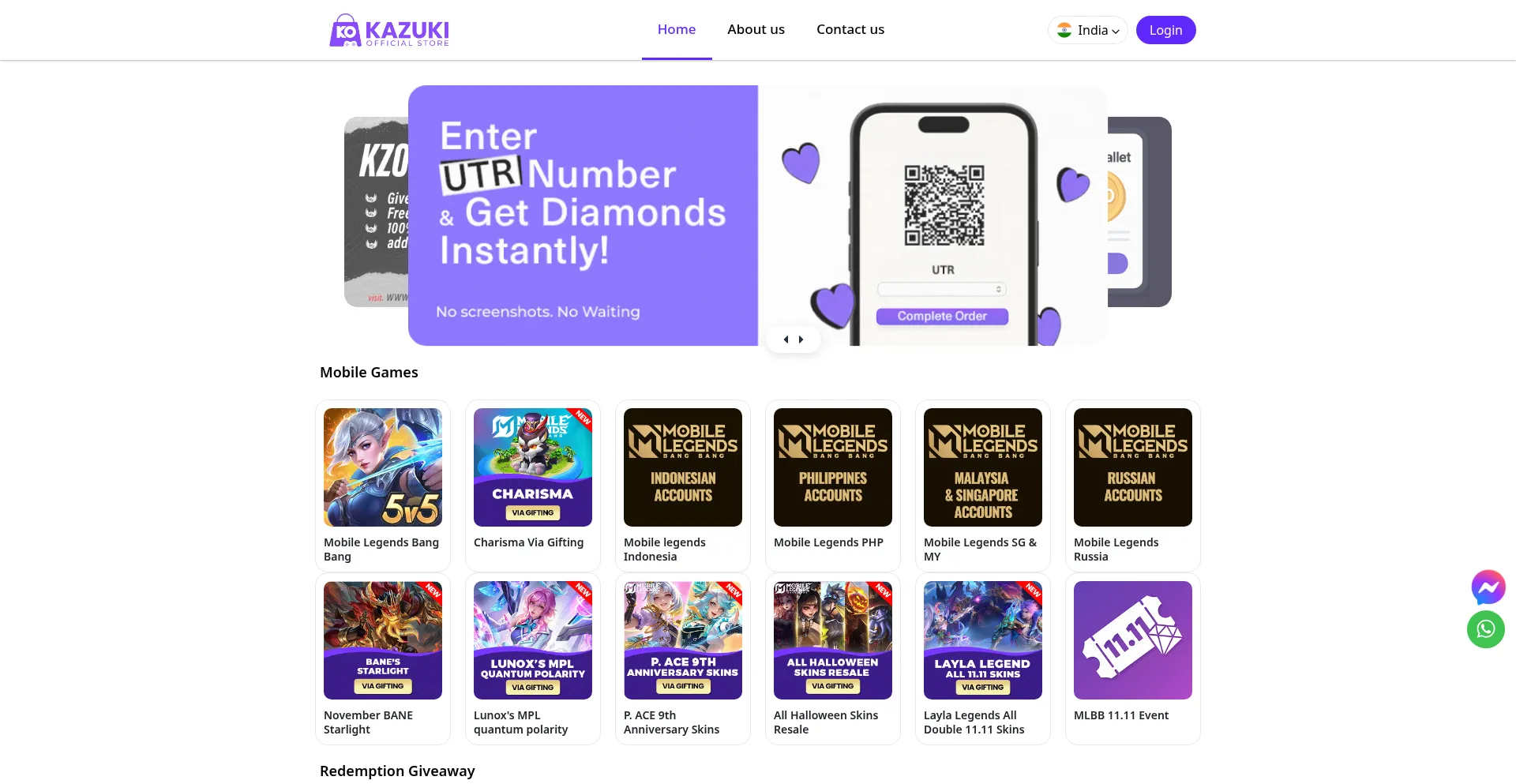The width and height of the screenshot is (1516, 784).
Task: Open the WhatsApp chat icon
Action: [1486, 629]
